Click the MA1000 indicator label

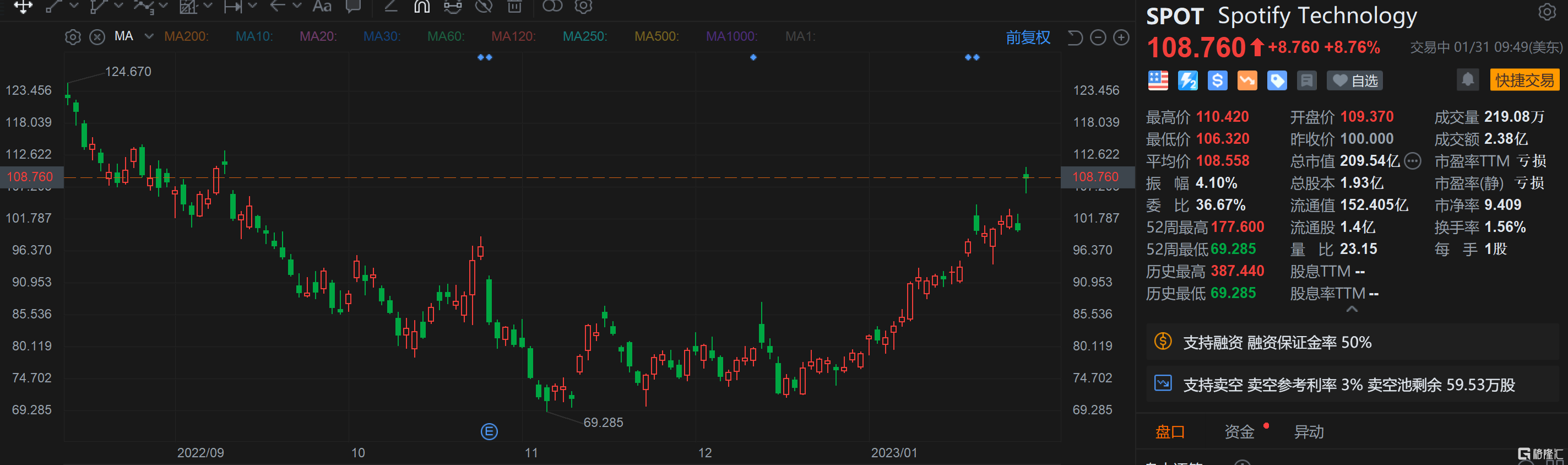731,36
